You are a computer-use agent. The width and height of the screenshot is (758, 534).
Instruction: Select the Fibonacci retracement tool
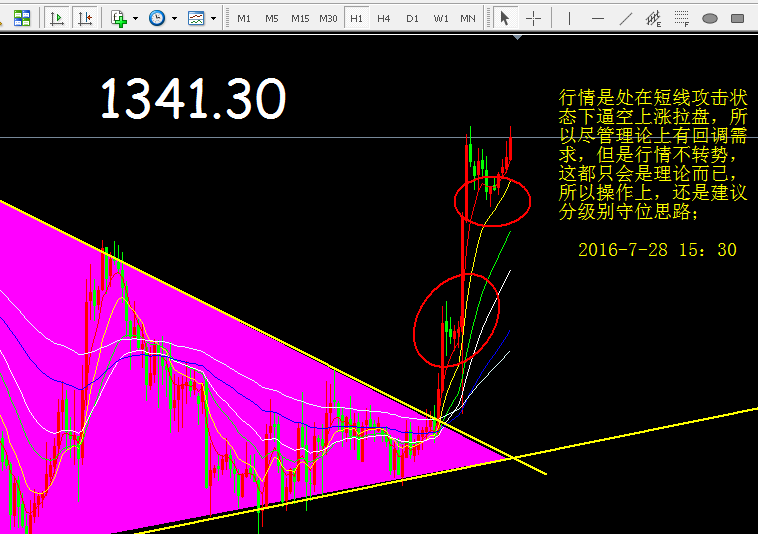pyautogui.click(x=682, y=18)
